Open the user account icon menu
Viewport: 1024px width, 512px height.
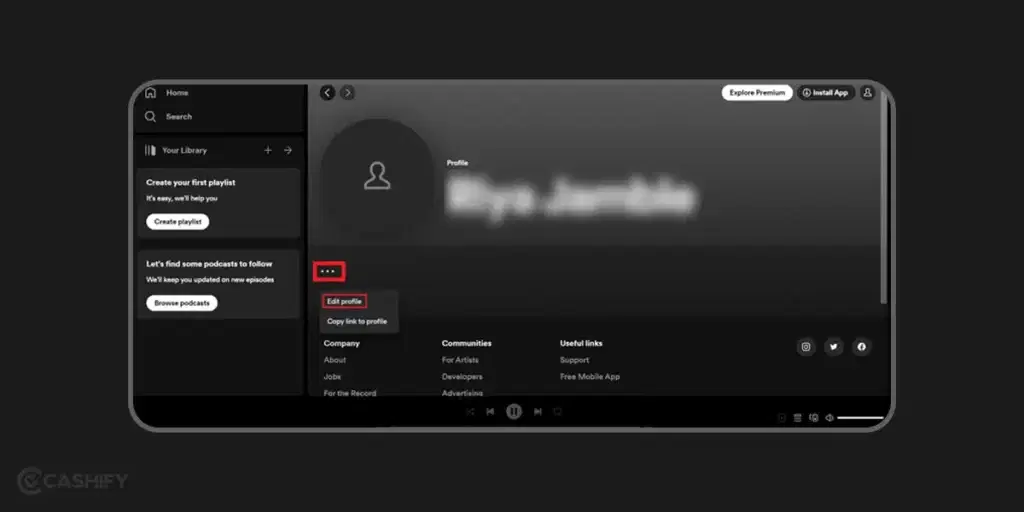pyautogui.click(x=867, y=93)
